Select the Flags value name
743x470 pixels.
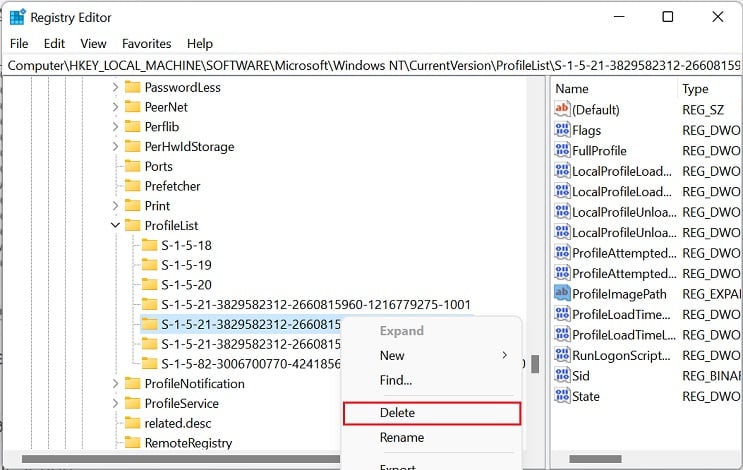[x=586, y=130]
